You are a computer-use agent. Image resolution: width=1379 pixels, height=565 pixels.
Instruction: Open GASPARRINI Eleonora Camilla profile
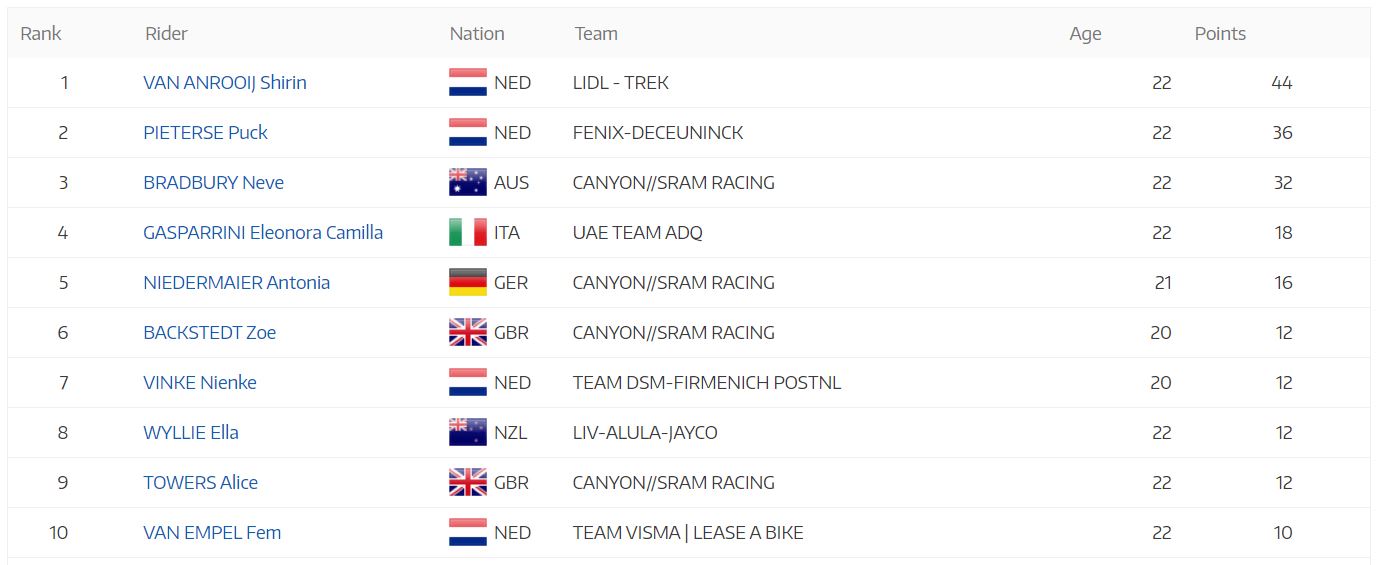click(263, 232)
